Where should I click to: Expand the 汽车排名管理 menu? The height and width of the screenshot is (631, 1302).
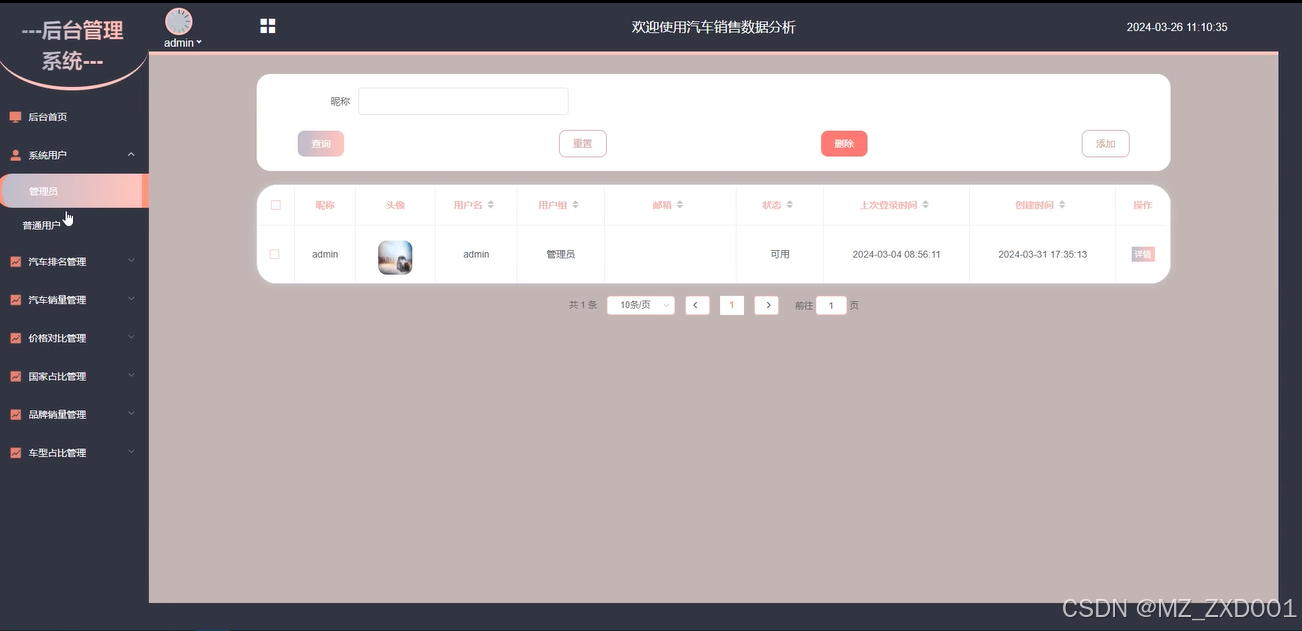(131, 261)
